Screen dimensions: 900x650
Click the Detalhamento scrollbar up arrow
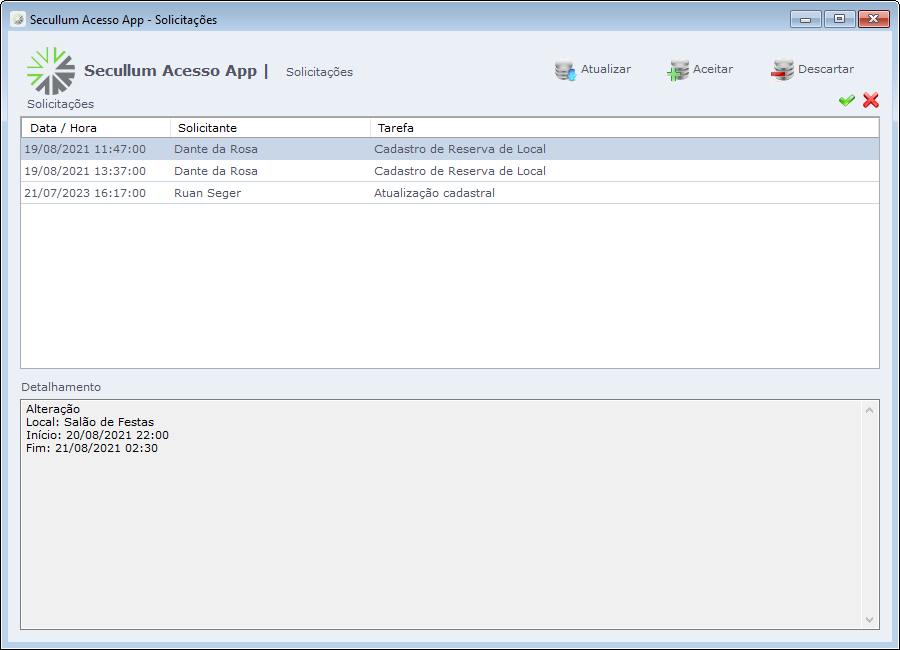coord(870,409)
